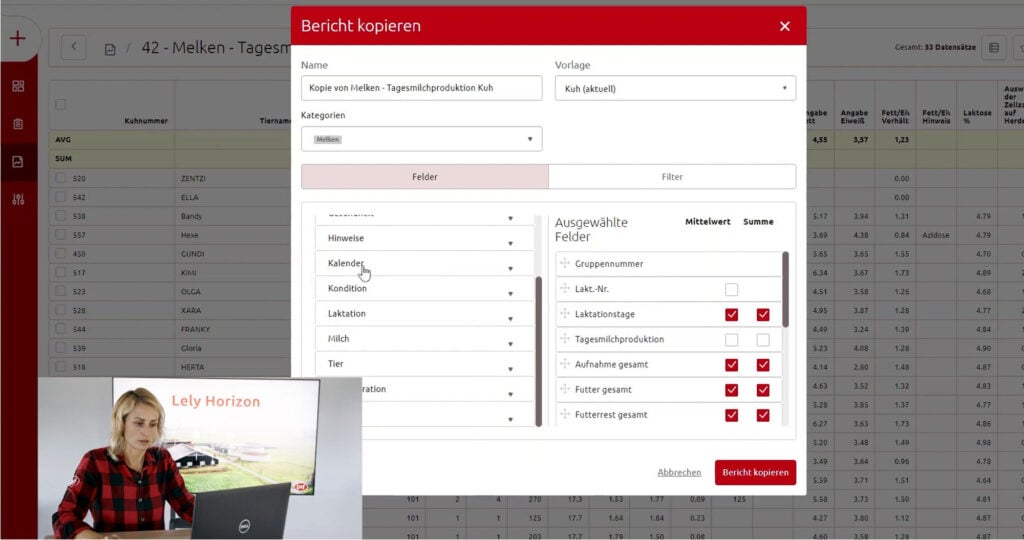The image size is (1024, 540).
Task: Switch to the Felder tab
Action: (424, 177)
